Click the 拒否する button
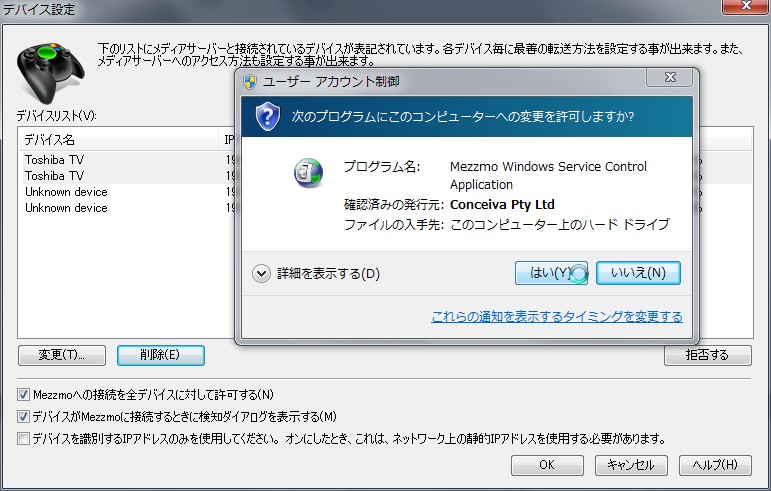771x491 pixels. pos(708,355)
